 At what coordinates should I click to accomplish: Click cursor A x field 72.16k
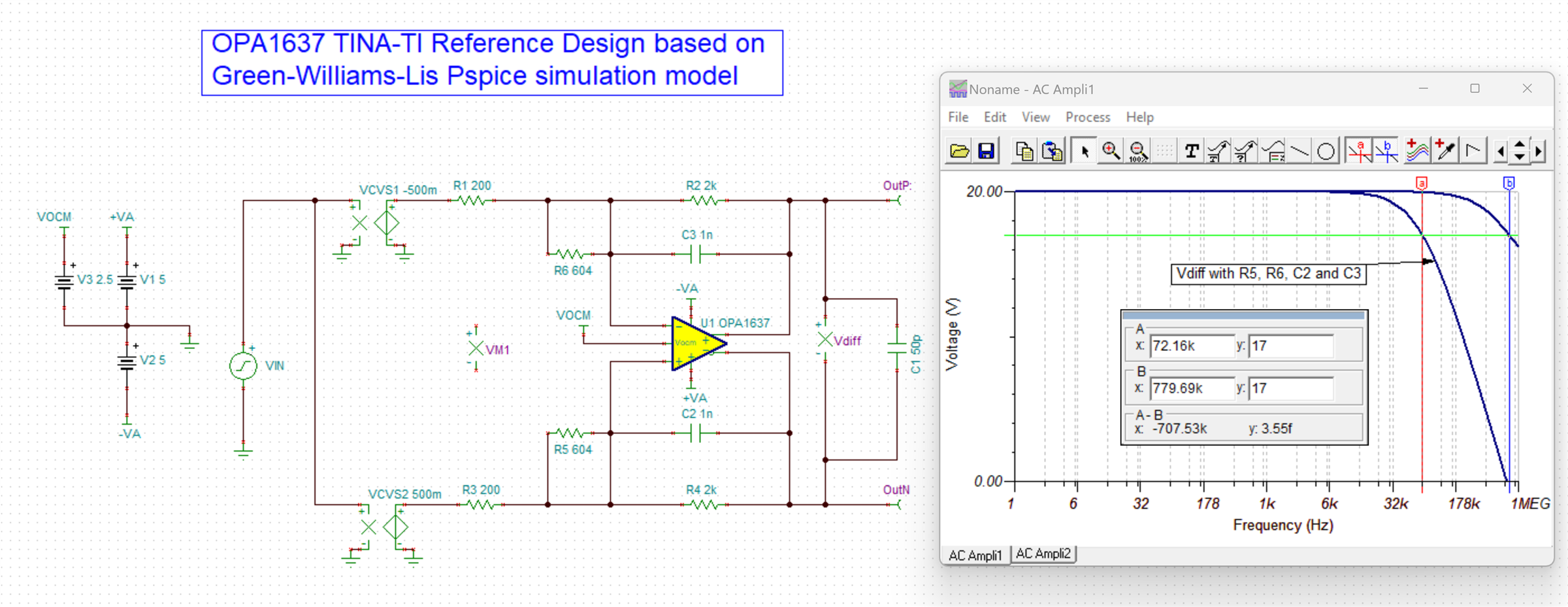click(1191, 346)
